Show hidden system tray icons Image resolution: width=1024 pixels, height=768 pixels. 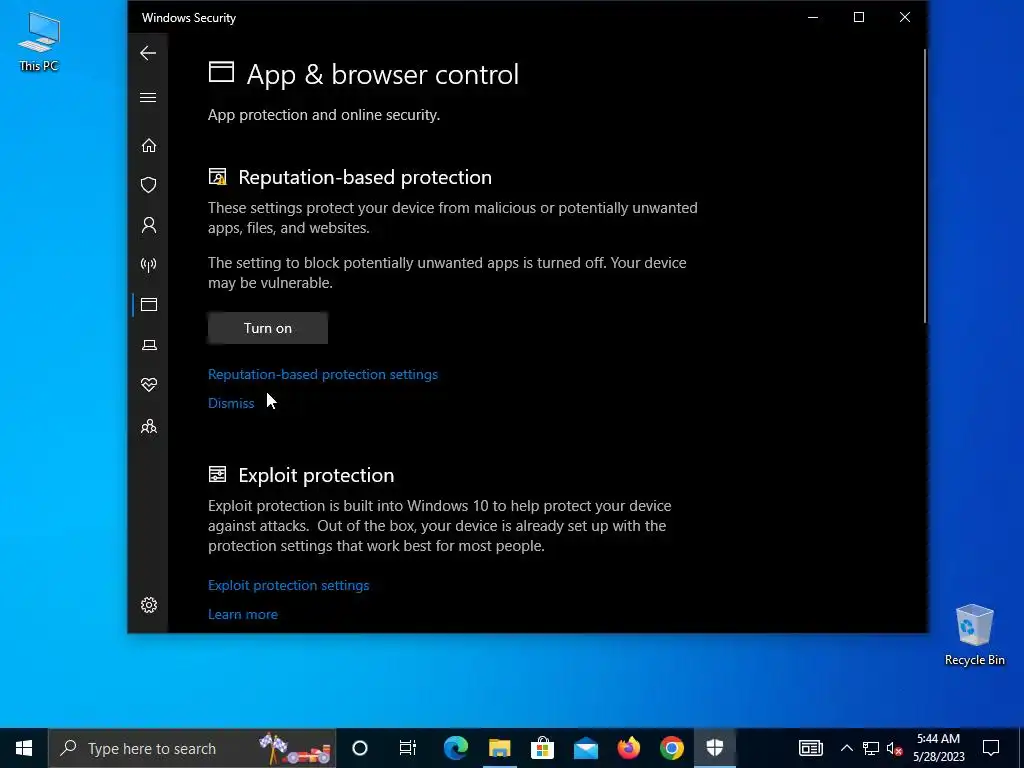[846, 748]
